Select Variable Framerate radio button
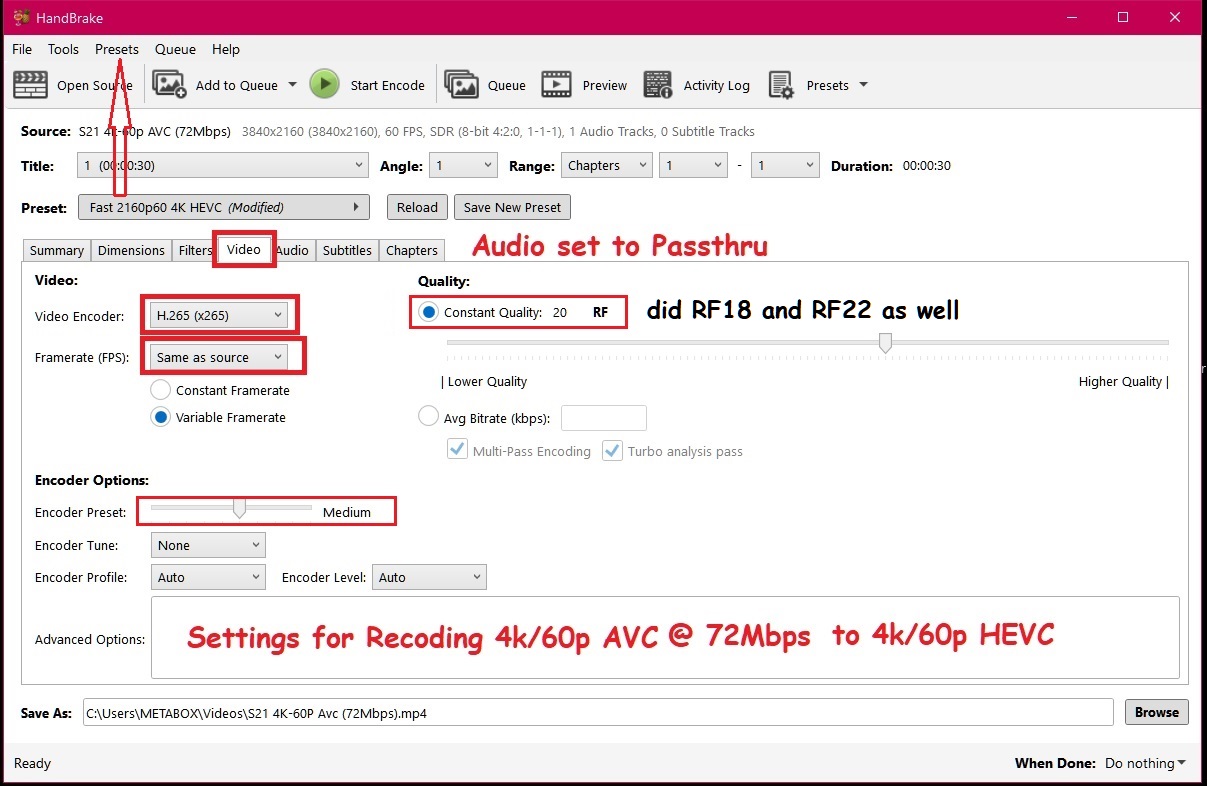This screenshot has height=786, width=1207. (160, 417)
